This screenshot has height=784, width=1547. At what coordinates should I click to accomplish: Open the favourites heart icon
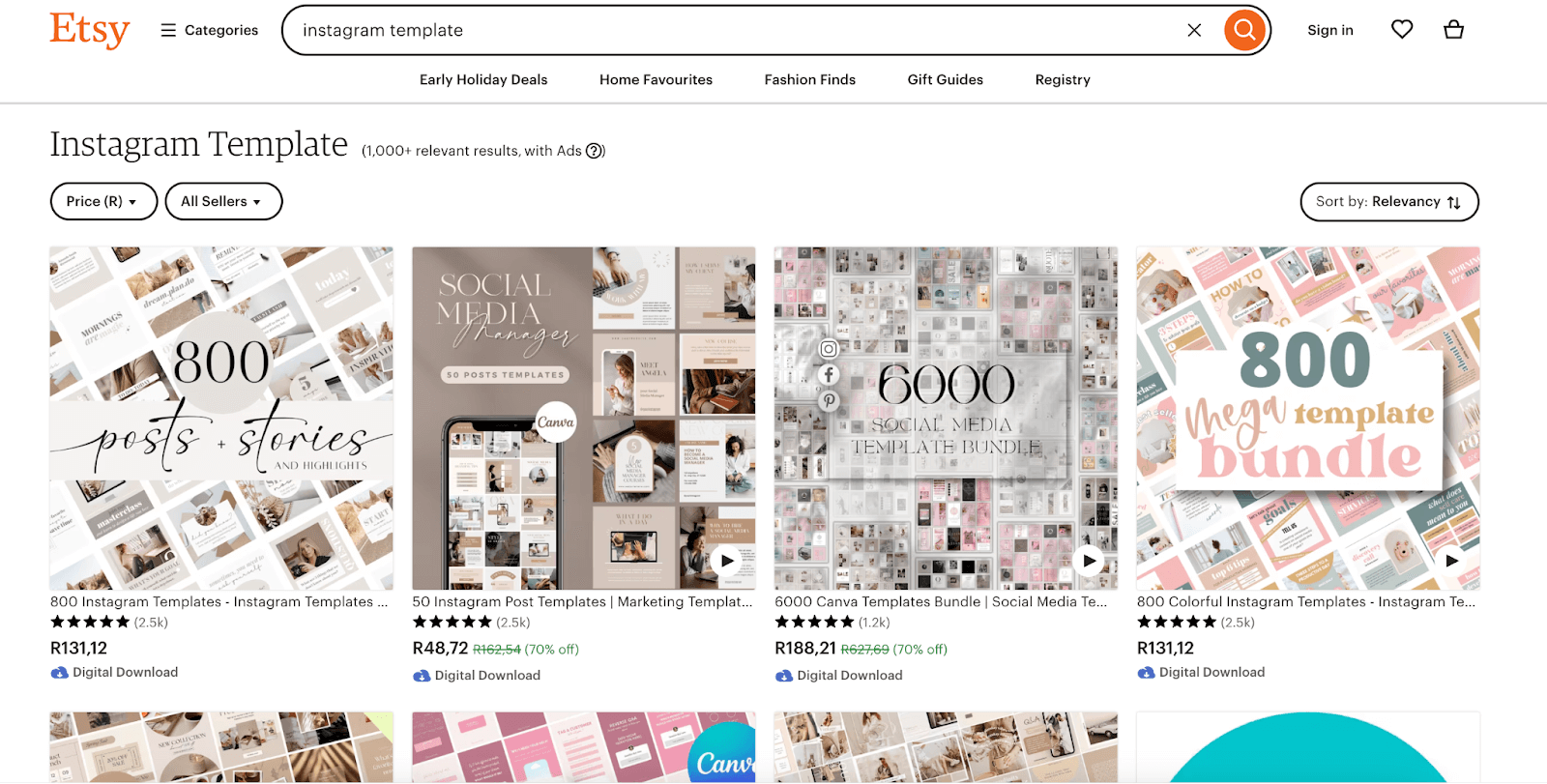click(x=1401, y=30)
